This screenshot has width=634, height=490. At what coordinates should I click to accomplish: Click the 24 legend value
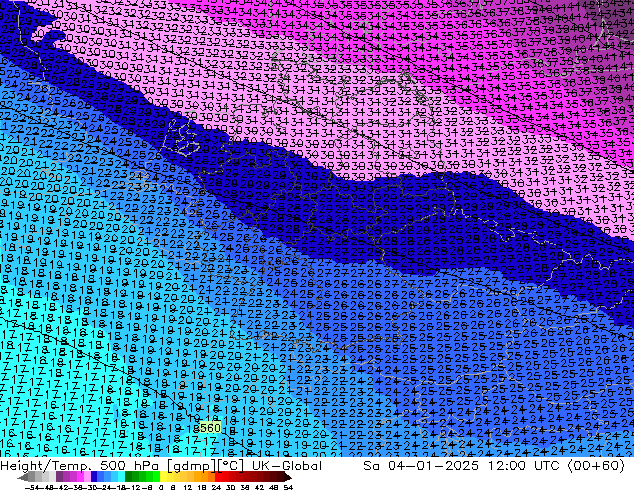coord(216,487)
